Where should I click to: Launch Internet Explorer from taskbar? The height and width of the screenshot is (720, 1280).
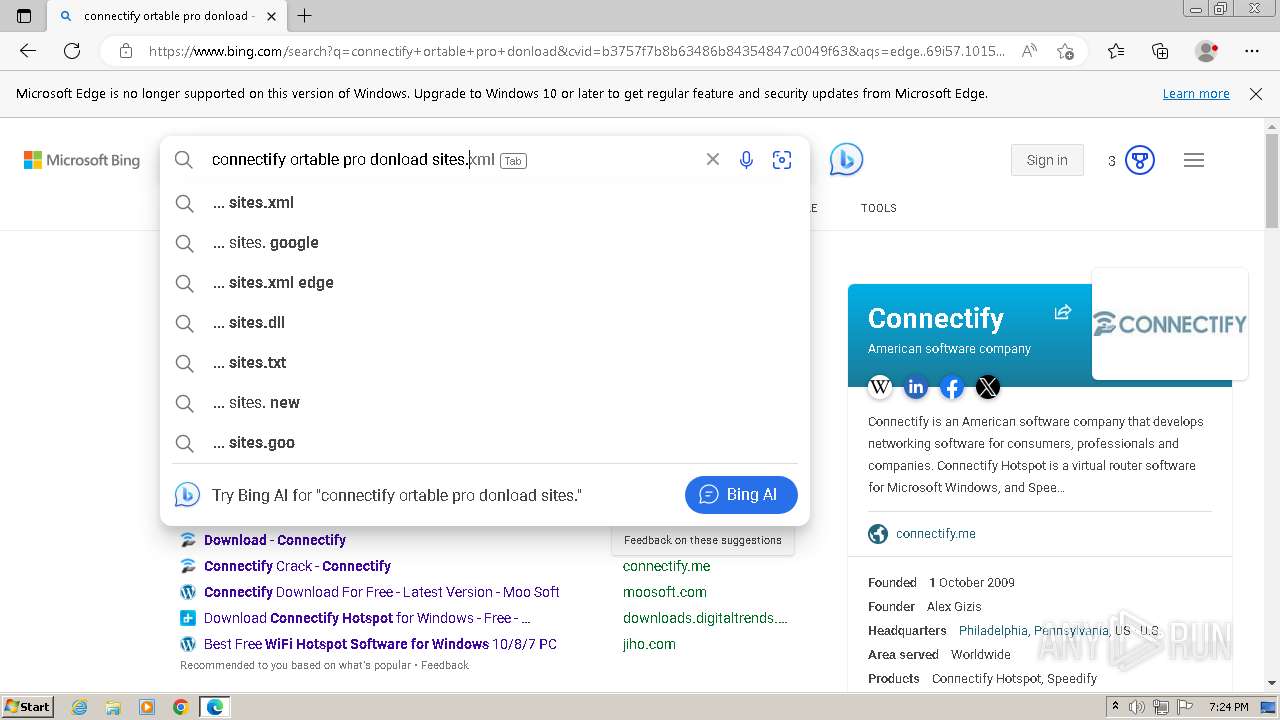tap(80, 707)
